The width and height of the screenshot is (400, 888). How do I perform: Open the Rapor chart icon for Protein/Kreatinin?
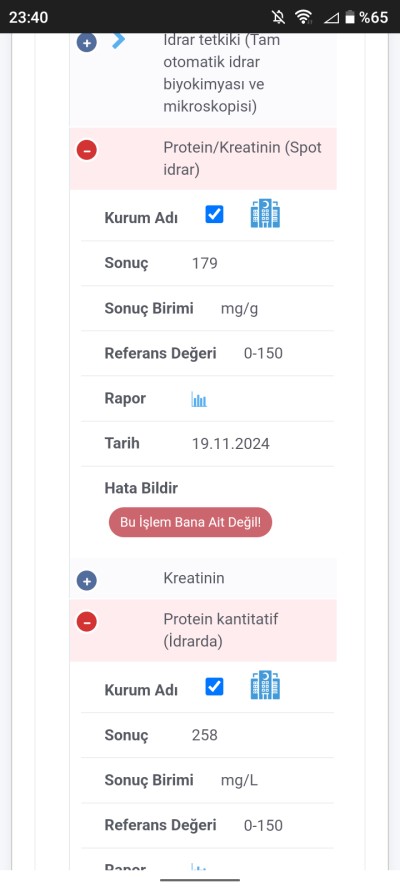click(x=199, y=399)
